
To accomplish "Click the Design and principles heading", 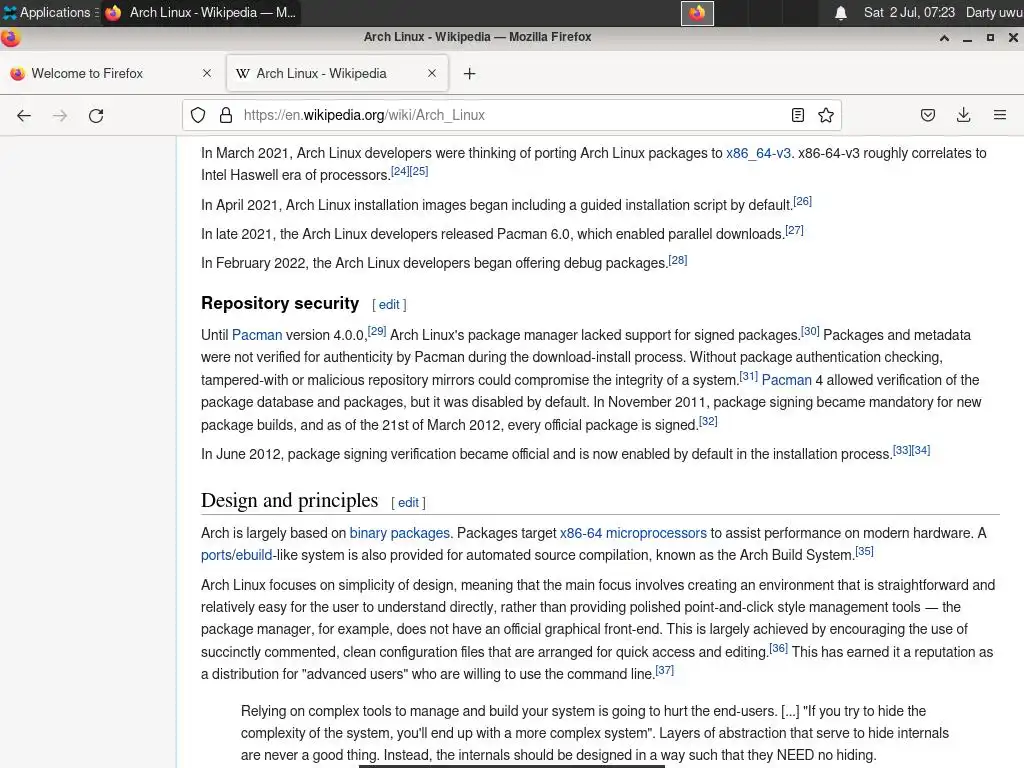I will (289, 500).
